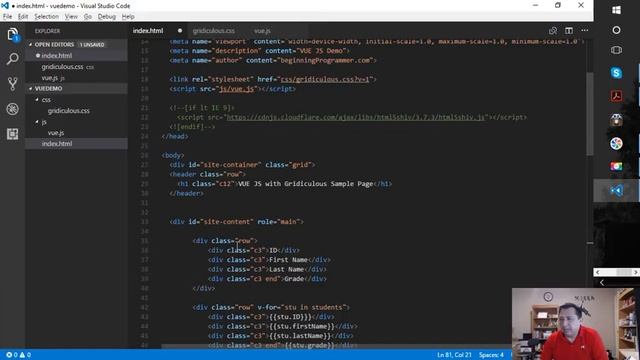Viewport: 640px width, 360px height.
Task: Switch to the index.html editor tab
Action: point(148,31)
